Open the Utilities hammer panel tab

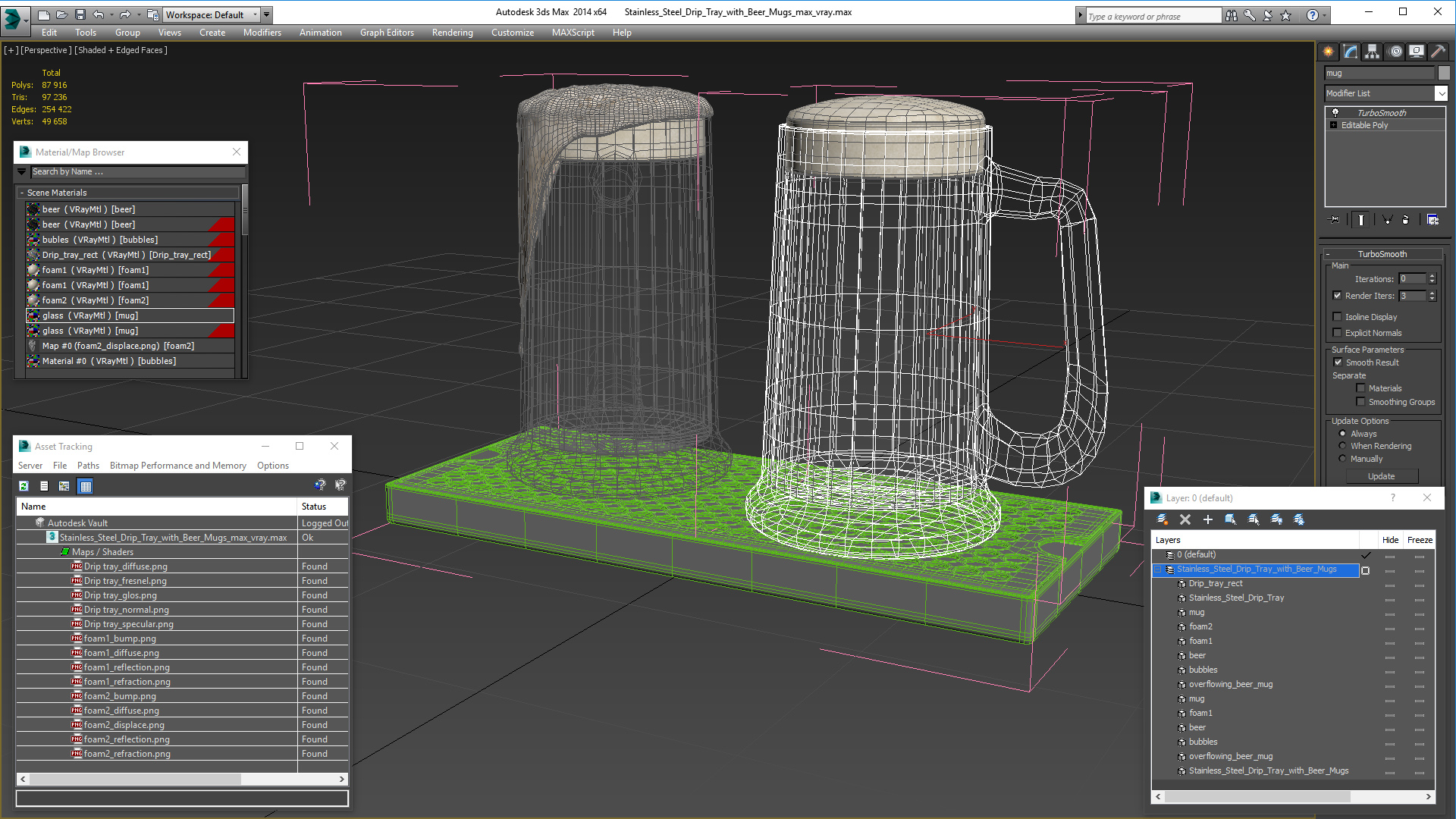[1438, 52]
